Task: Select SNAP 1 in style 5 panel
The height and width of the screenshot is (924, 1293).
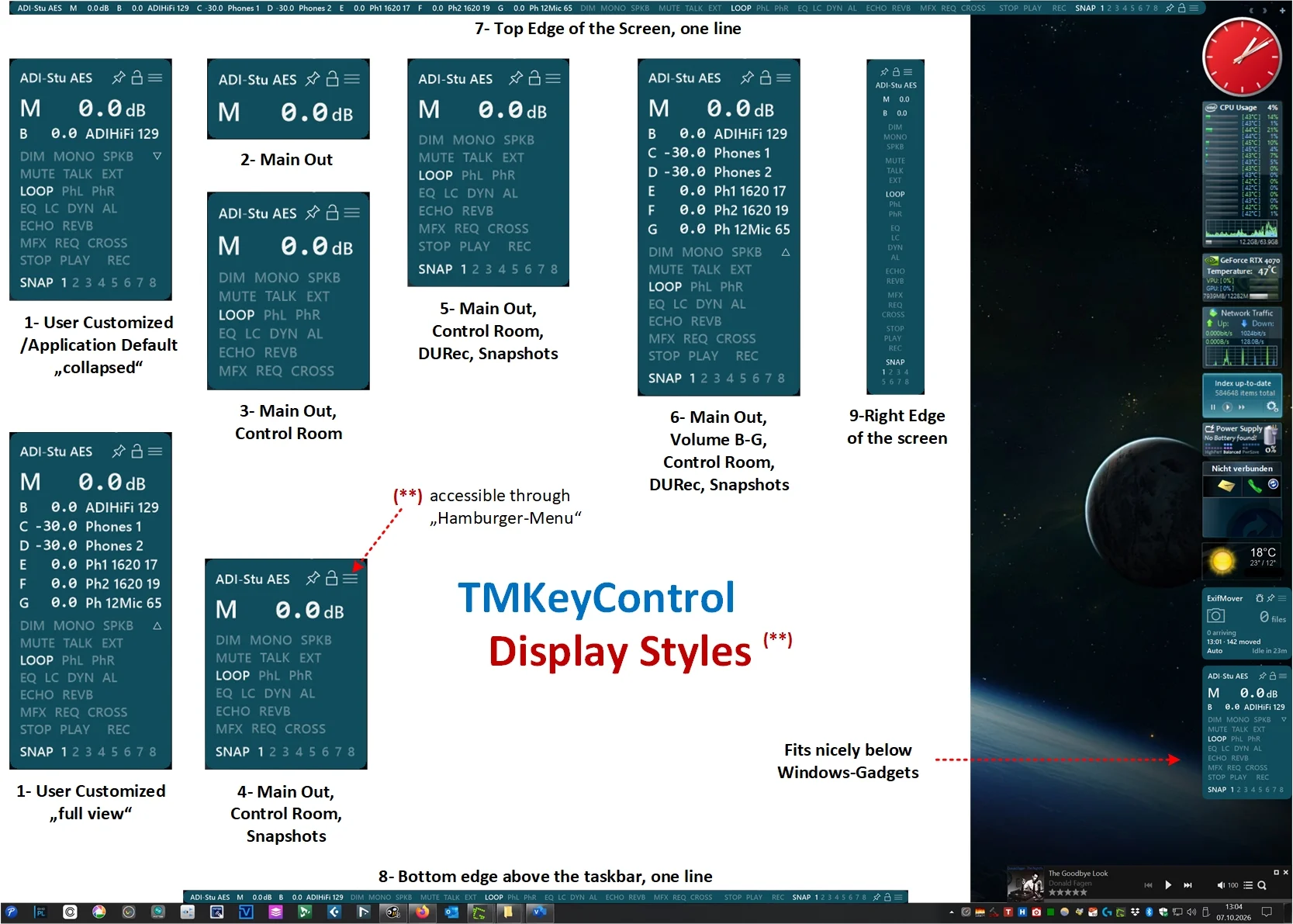Action: (x=464, y=269)
